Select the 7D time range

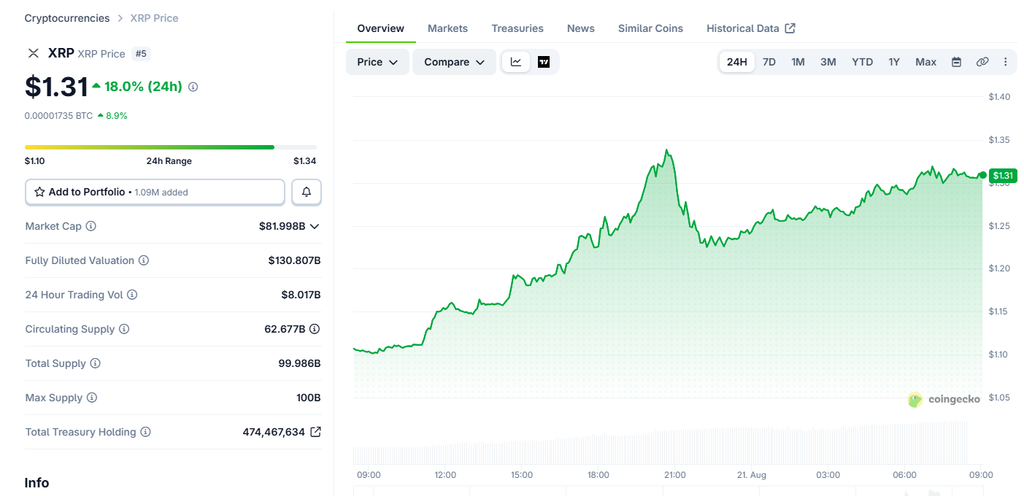pyautogui.click(x=769, y=62)
